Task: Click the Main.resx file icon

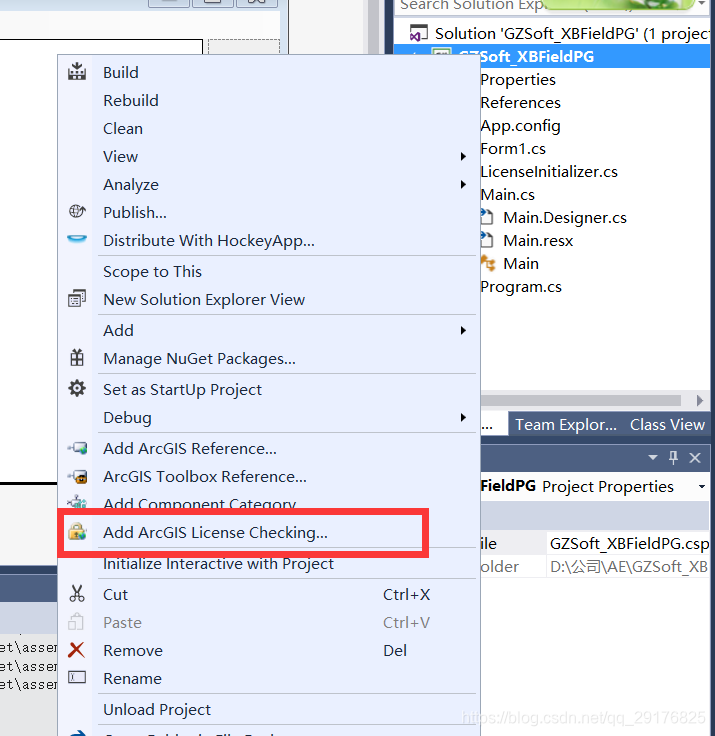Action: tap(487, 240)
